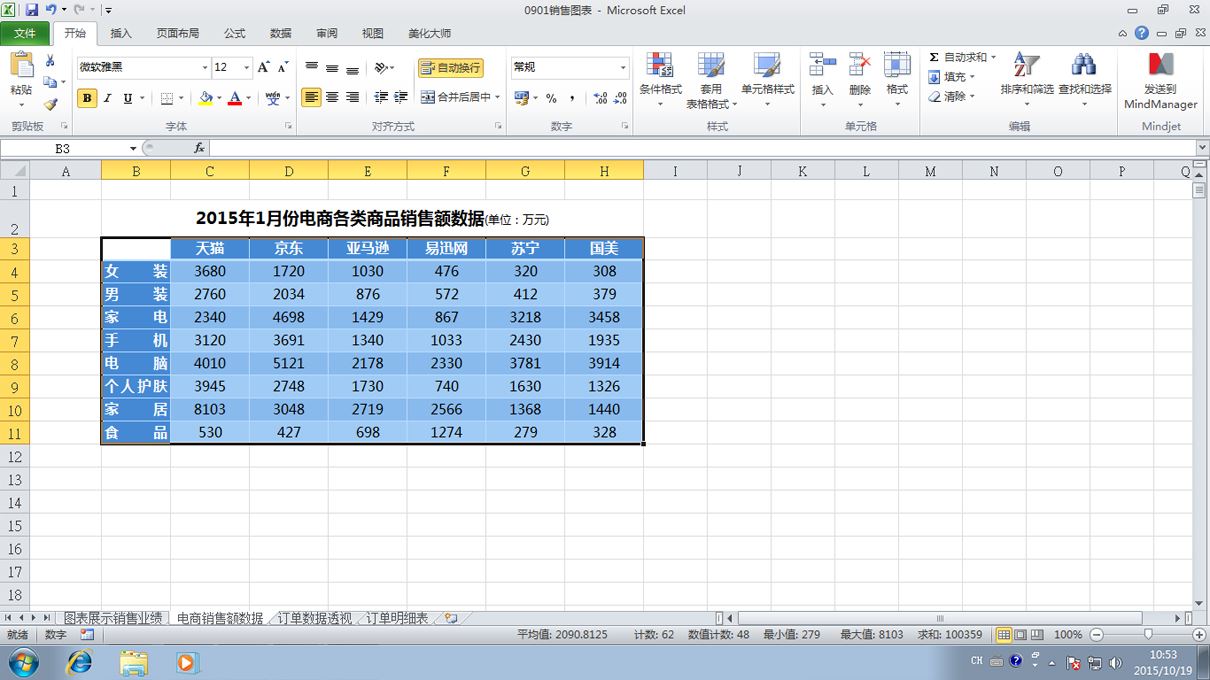Click the formula bar input field
The width and height of the screenshot is (1210, 680).
(x=700, y=148)
